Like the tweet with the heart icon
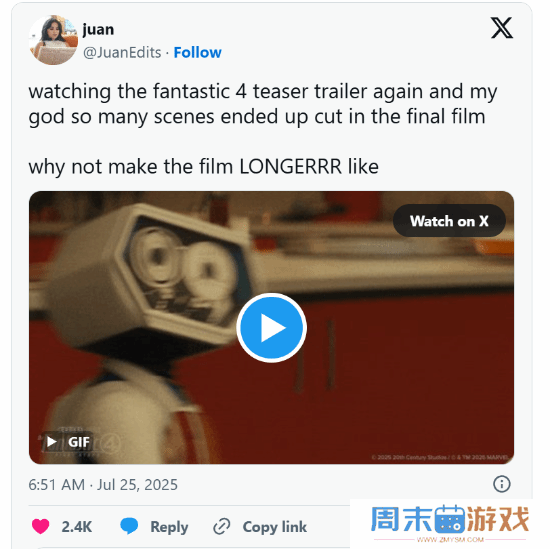The height and width of the screenshot is (549, 550). tap(40, 526)
